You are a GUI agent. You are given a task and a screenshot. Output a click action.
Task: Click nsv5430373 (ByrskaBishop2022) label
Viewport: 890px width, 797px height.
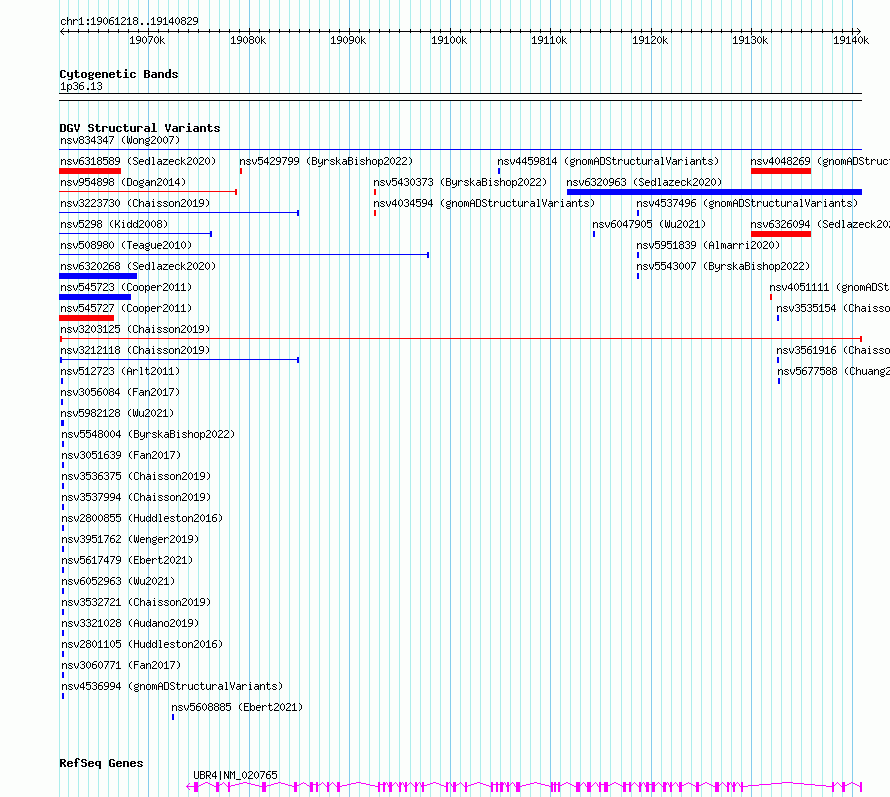[460, 182]
